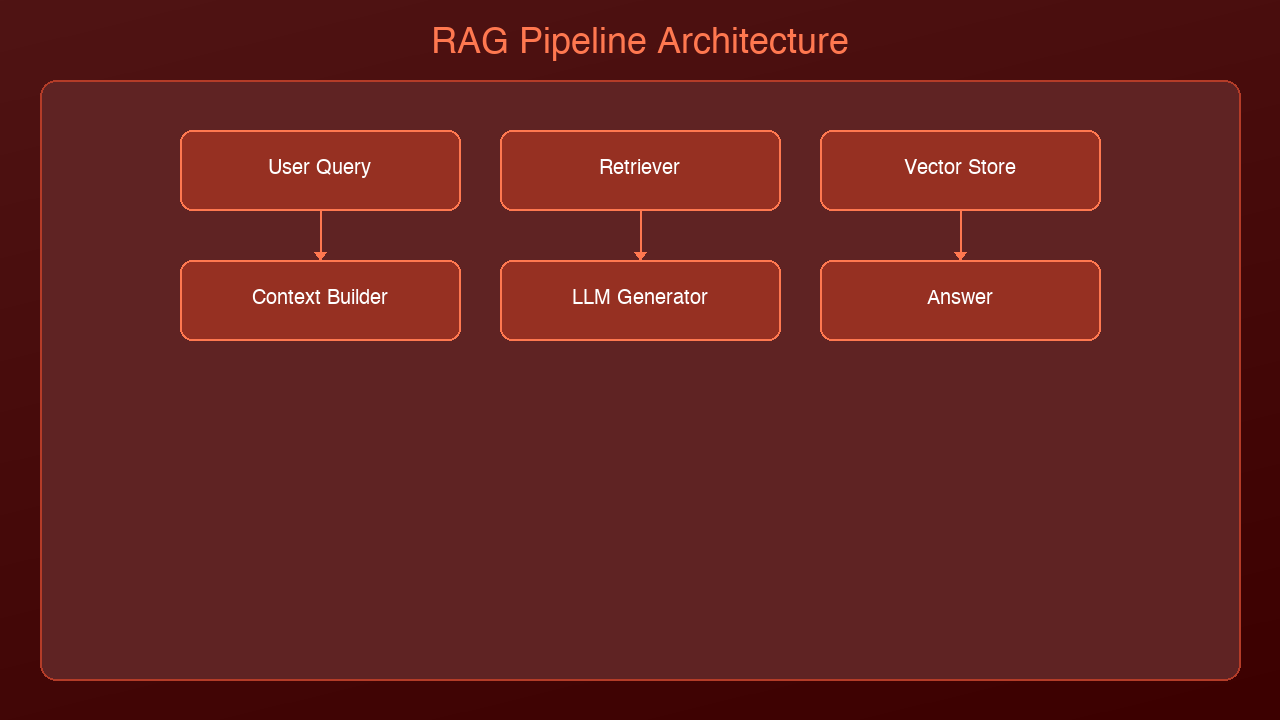Select the Answer node
This screenshot has height=720, width=1280.
[x=960, y=300]
